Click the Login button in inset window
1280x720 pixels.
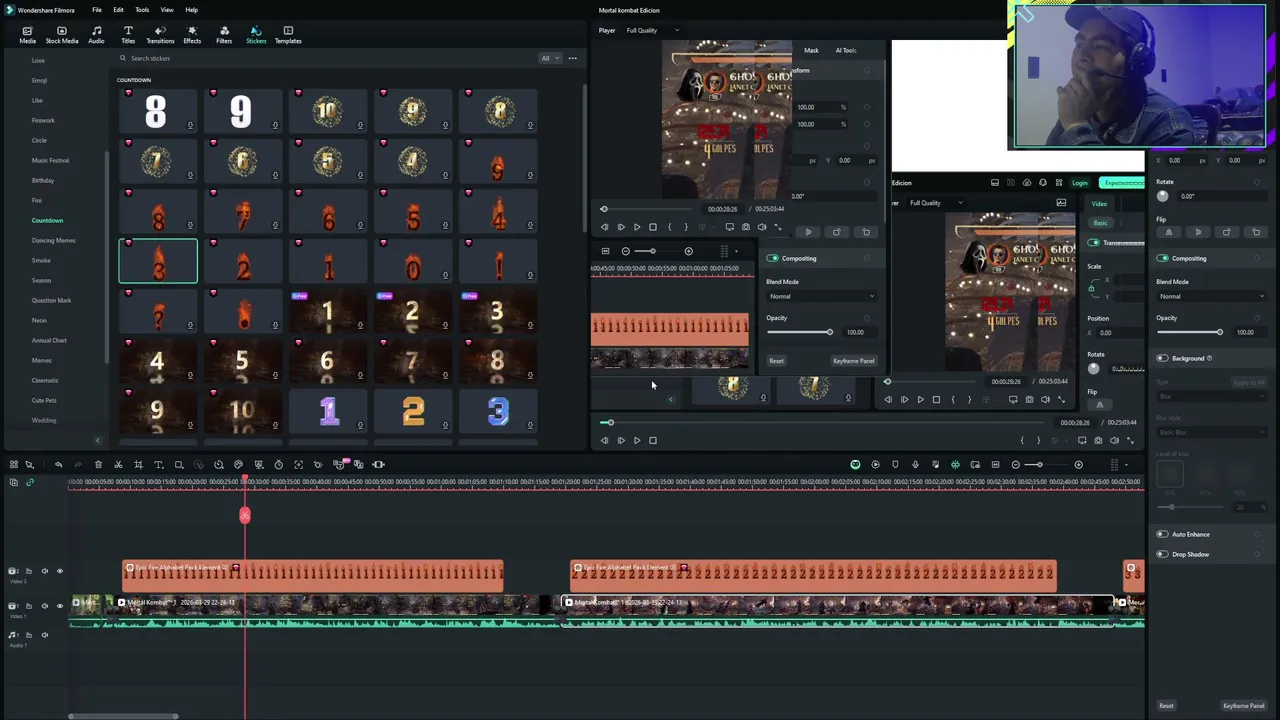pyautogui.click(x=1080, y=183)
